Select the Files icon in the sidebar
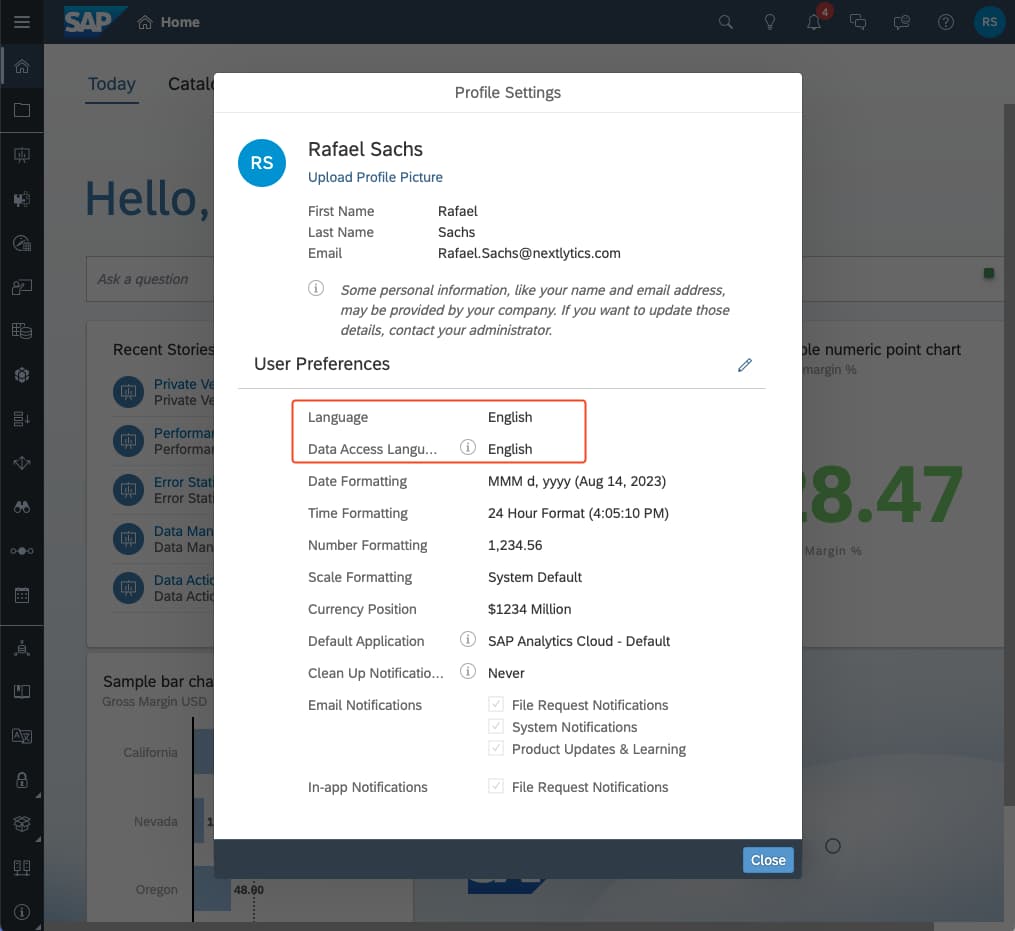Viewport: 1015px width, 931px height. [23, 110]
